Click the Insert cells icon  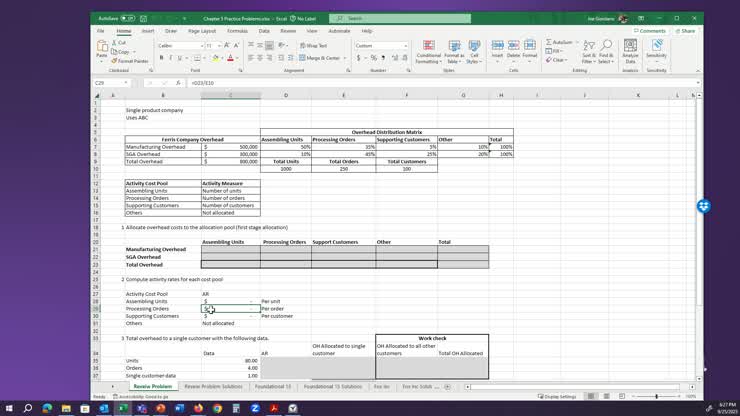[x=497, y=52]
